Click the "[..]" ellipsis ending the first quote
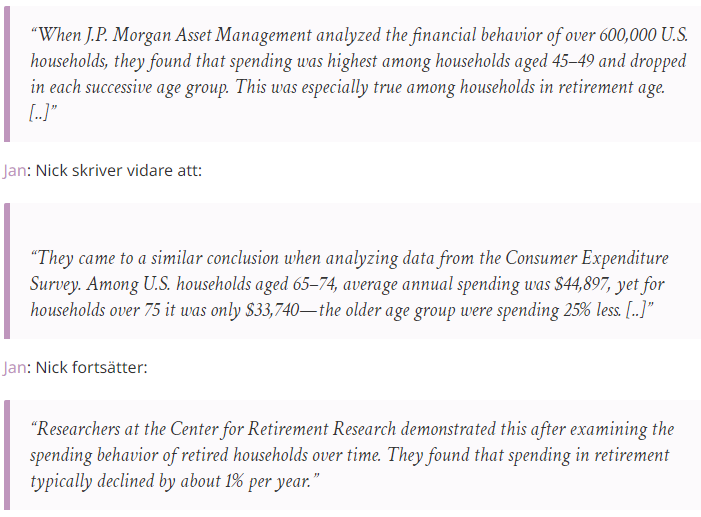The width and height of the screenshot is (701, 517). click(41, 110)
